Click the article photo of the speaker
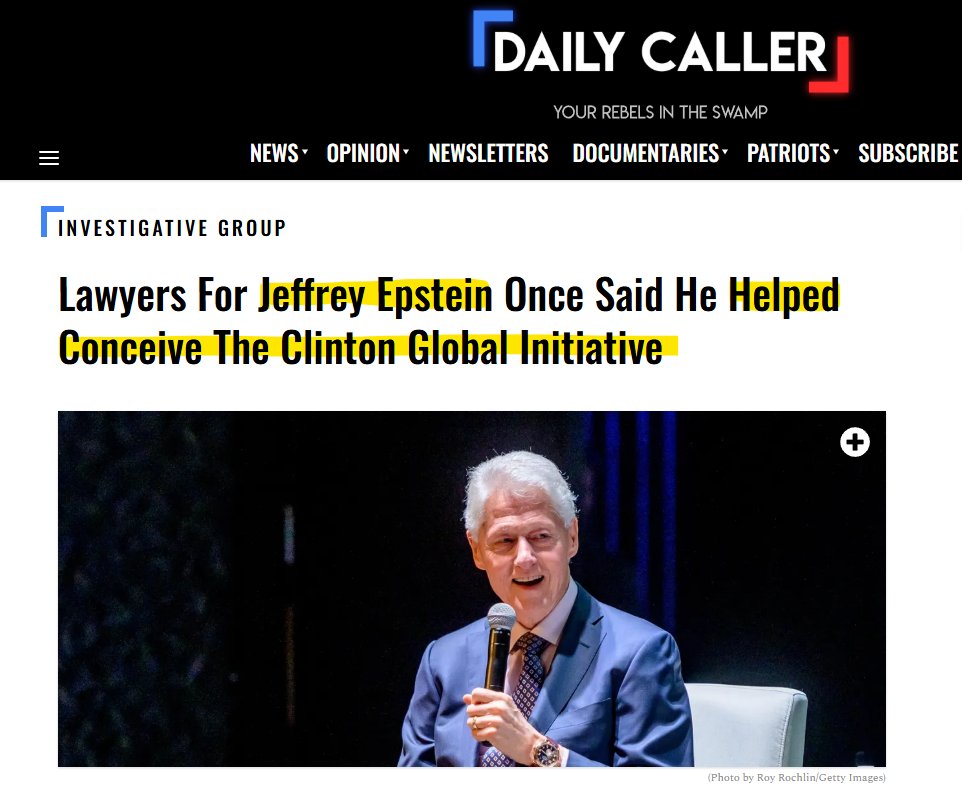This screenshot has height=799, width=962. click(x=472, y=589)
